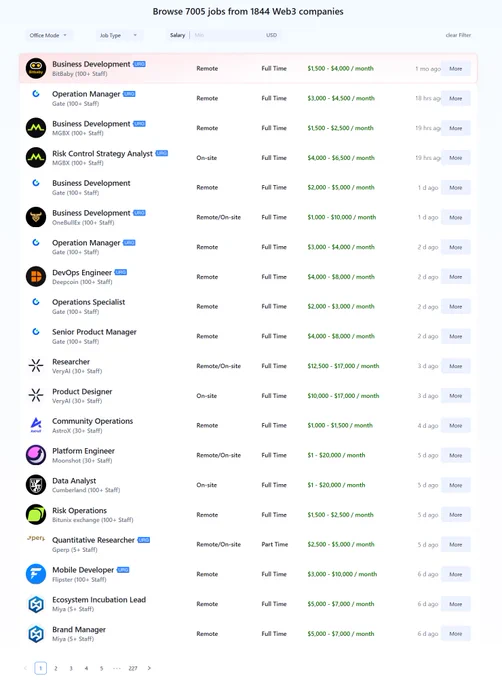The image size is (502, 680).
Task: Click the MGBX logo beside Risk Control Strategy Analyst
Action: (36, 158)
